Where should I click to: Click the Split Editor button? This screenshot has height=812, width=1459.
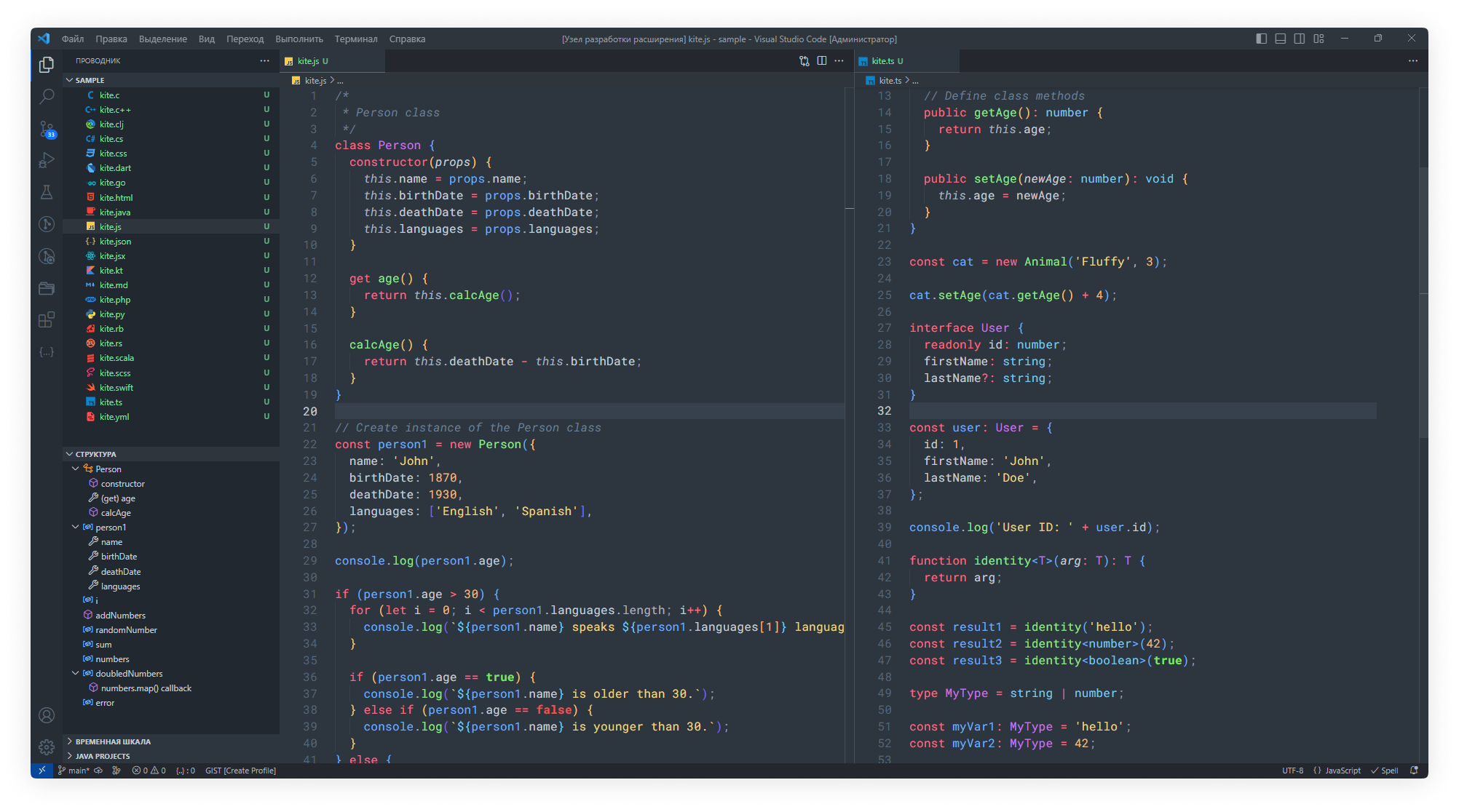pyautogui.click(x=819, y=61)
